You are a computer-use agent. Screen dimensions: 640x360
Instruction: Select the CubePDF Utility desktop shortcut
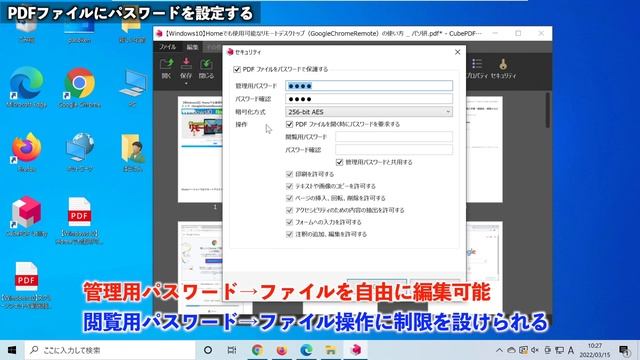click(x=27, y=216)
